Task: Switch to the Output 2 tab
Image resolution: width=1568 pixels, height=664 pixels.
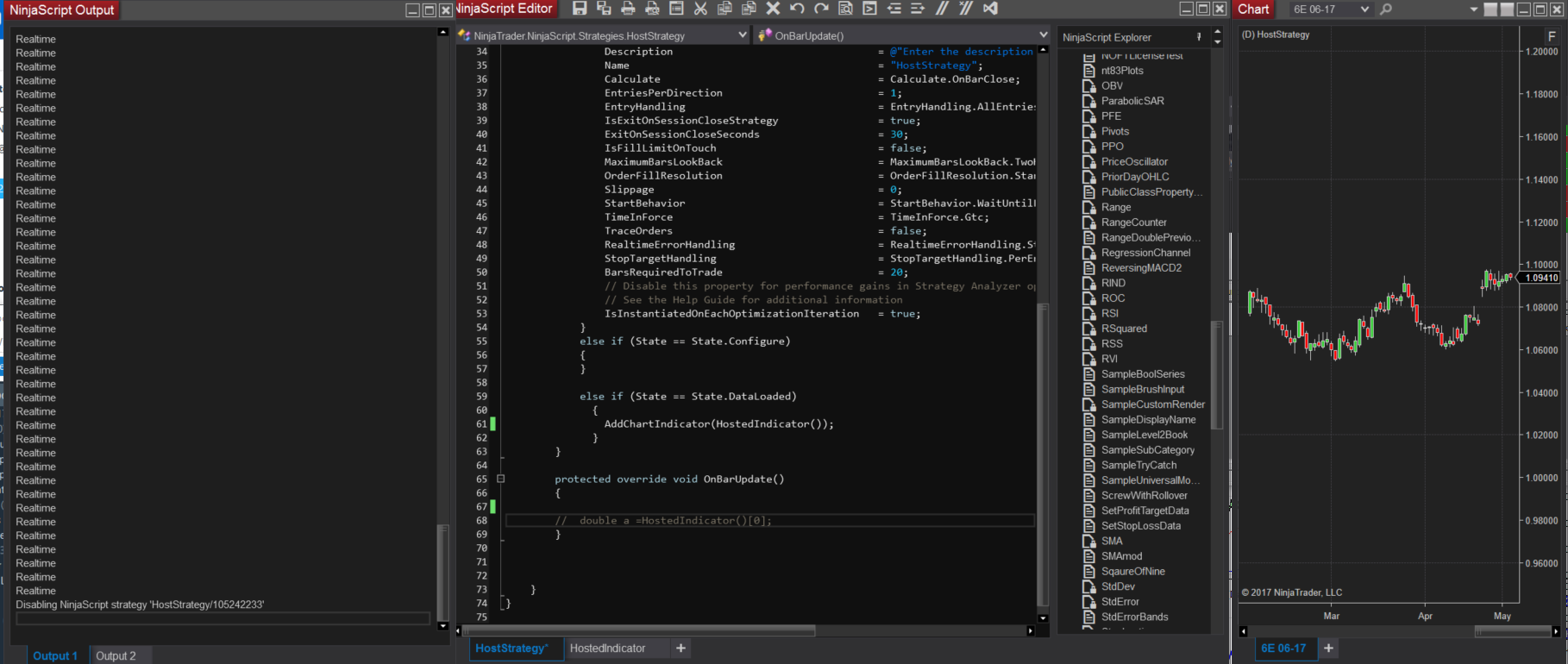Action: coord(116,655)
